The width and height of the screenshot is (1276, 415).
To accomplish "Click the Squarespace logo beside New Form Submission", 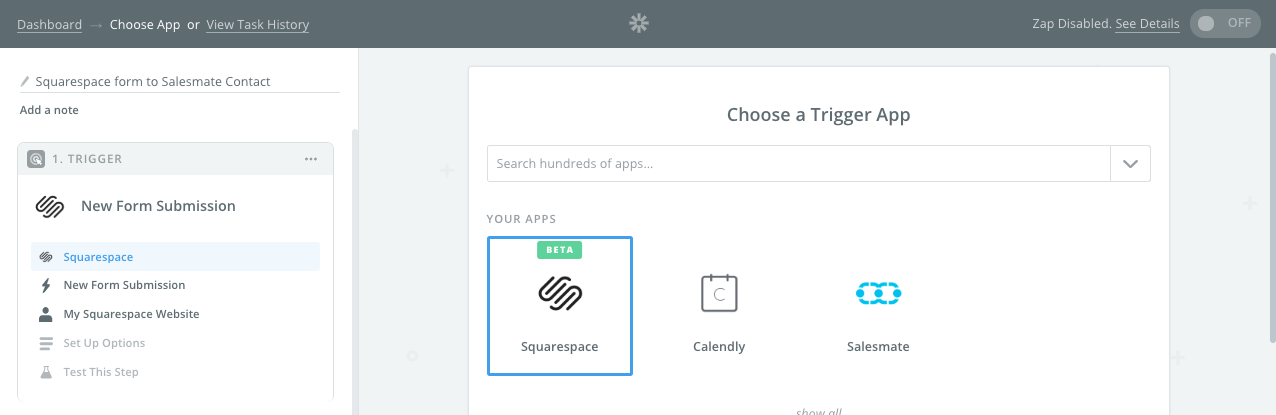I will (50, 206).
